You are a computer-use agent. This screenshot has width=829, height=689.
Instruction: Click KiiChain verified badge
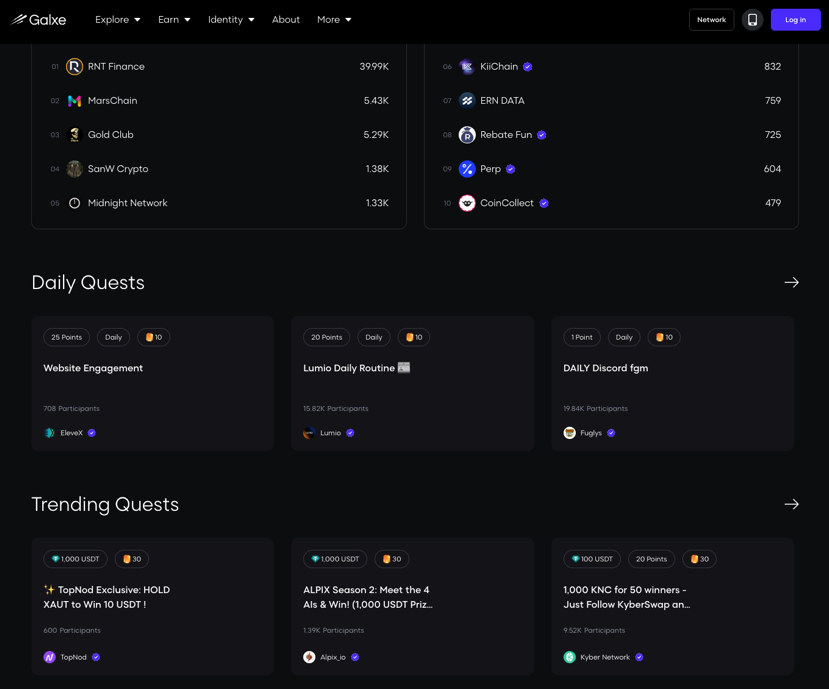point(527,67)
